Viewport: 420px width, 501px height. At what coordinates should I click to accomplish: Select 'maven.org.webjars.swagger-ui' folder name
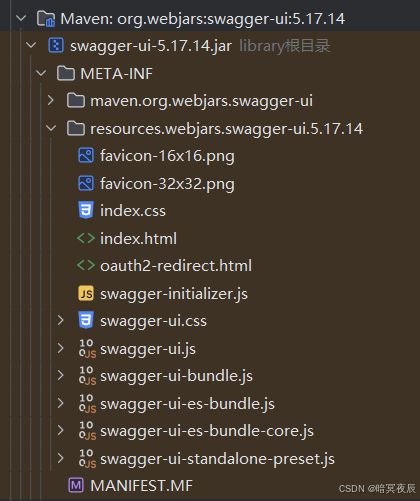(x=201, y=101)
